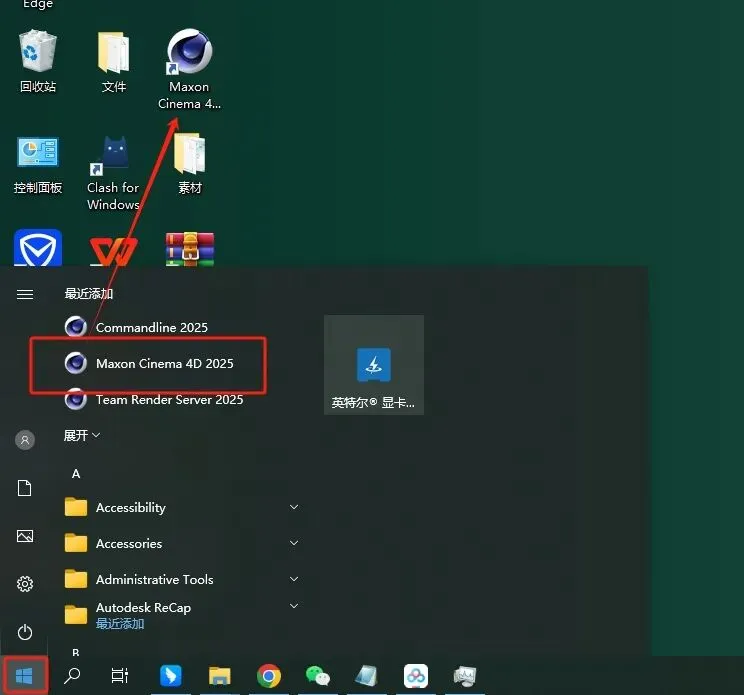Open taskbar search magnifier
The width and height of the screenshot is (744, 695).
72,676
